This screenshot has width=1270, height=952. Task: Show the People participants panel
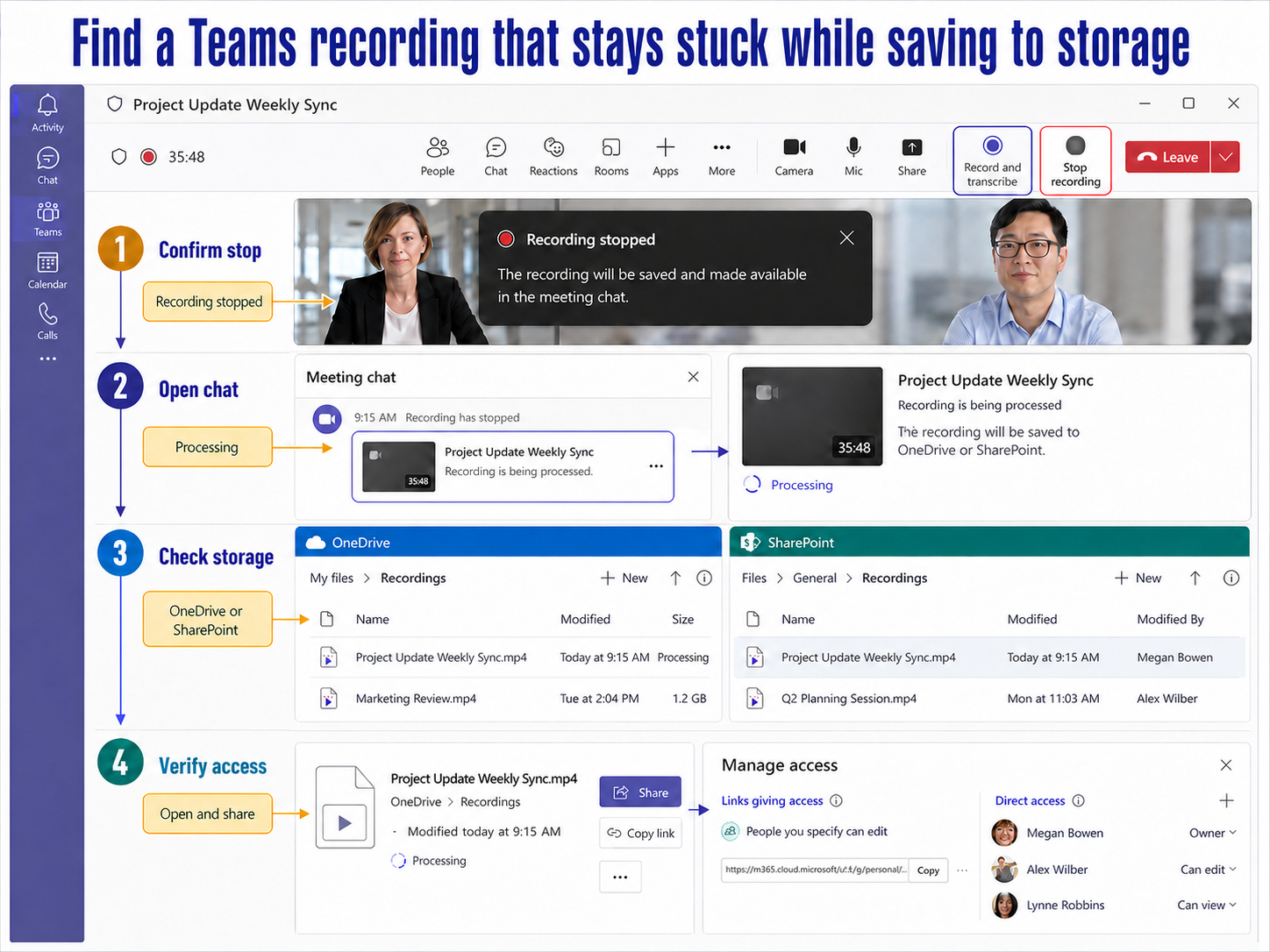438,157
